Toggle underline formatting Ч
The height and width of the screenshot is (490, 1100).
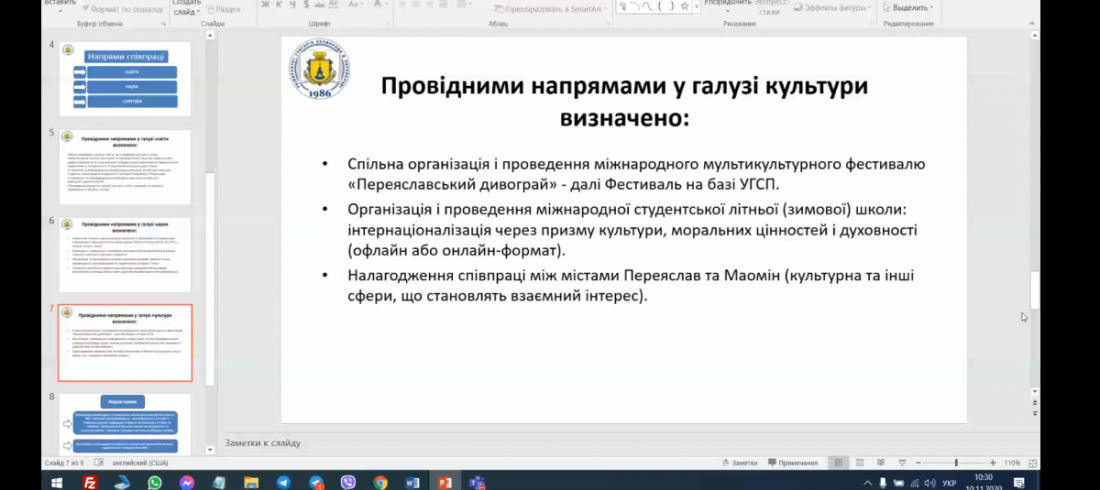(292, 5)
